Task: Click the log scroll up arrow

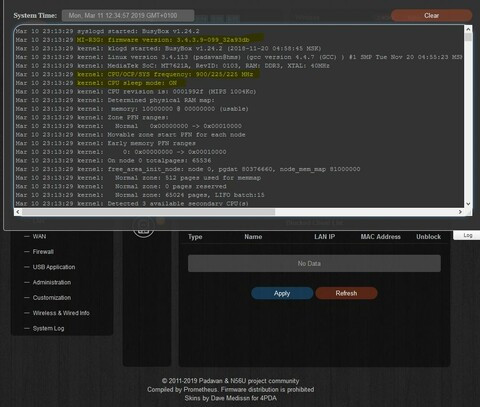Action: coord(468,29)
